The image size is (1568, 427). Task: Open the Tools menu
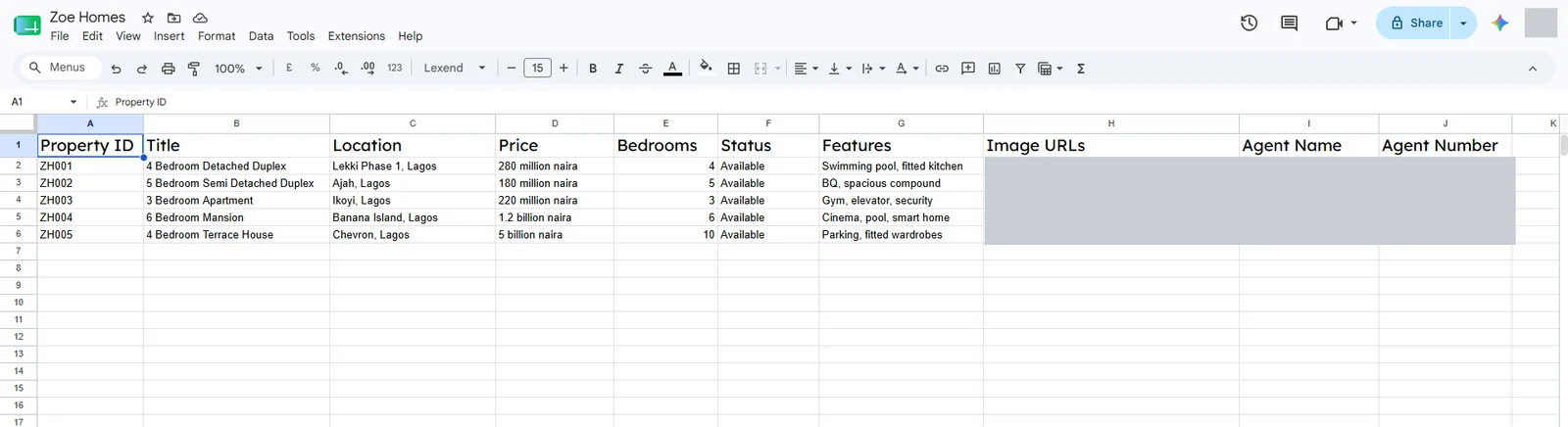(x=301, y=36)
